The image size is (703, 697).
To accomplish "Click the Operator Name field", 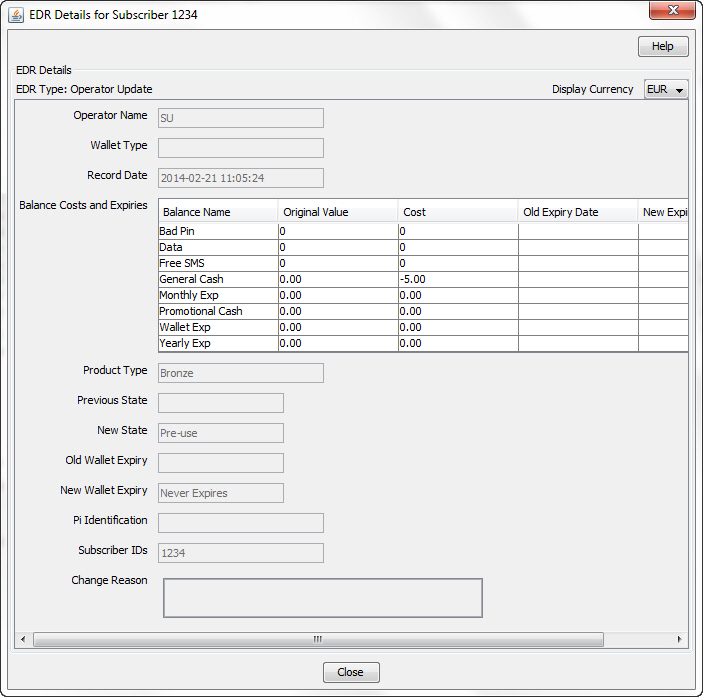I will (x=241, y=118).
